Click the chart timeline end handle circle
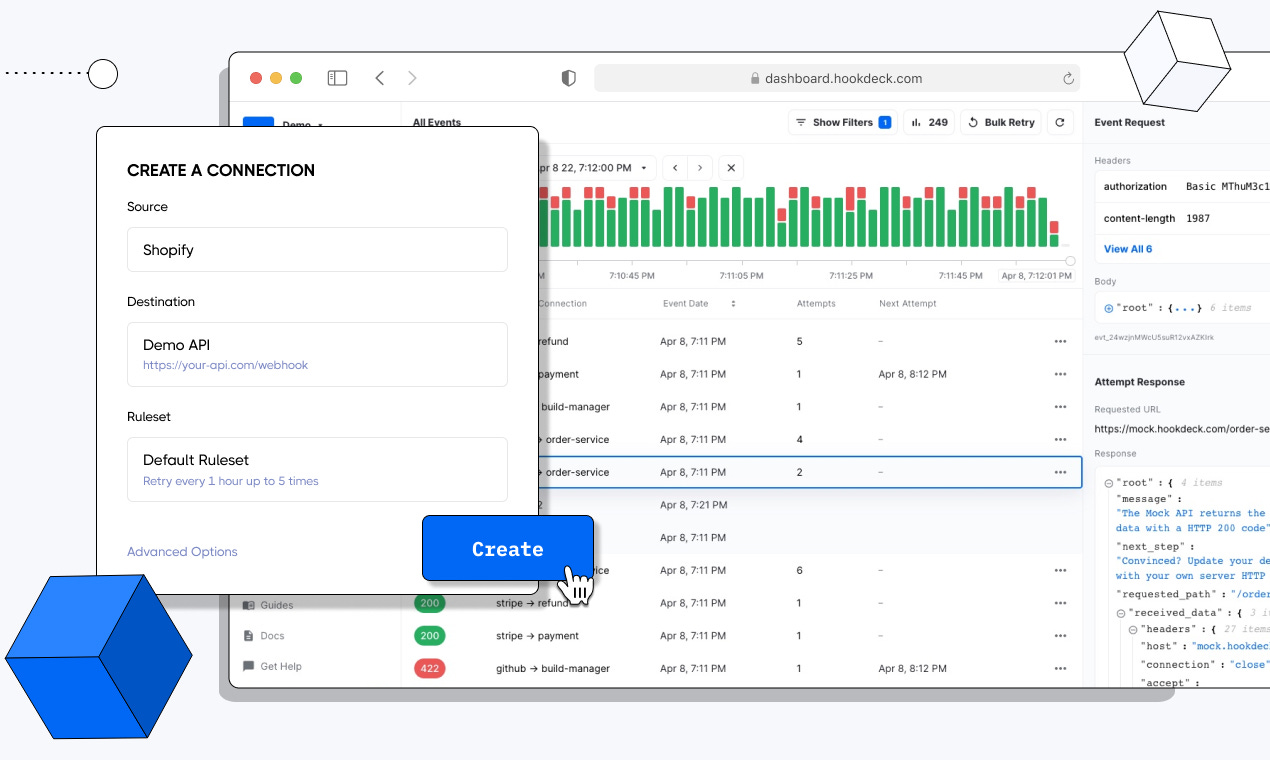The width and height of the screenshot is (1270, 760). (1070, 261)
